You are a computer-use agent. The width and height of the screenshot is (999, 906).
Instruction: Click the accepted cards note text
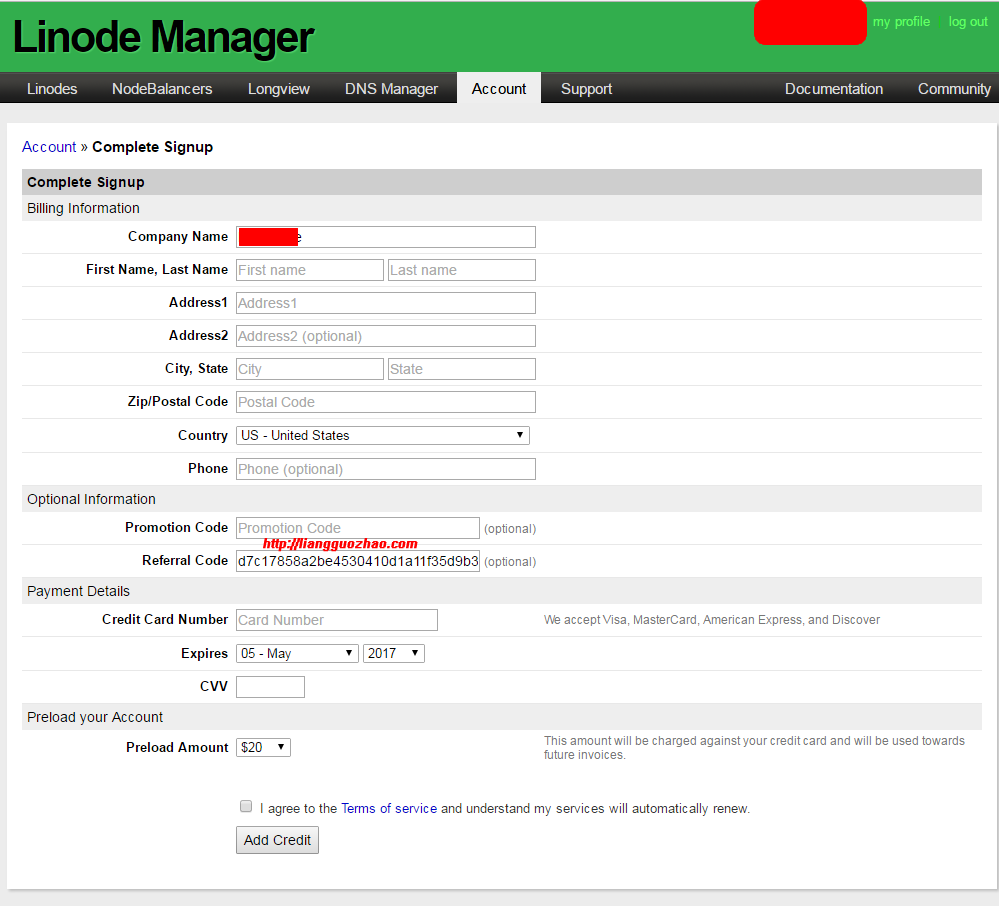[712, 620]
